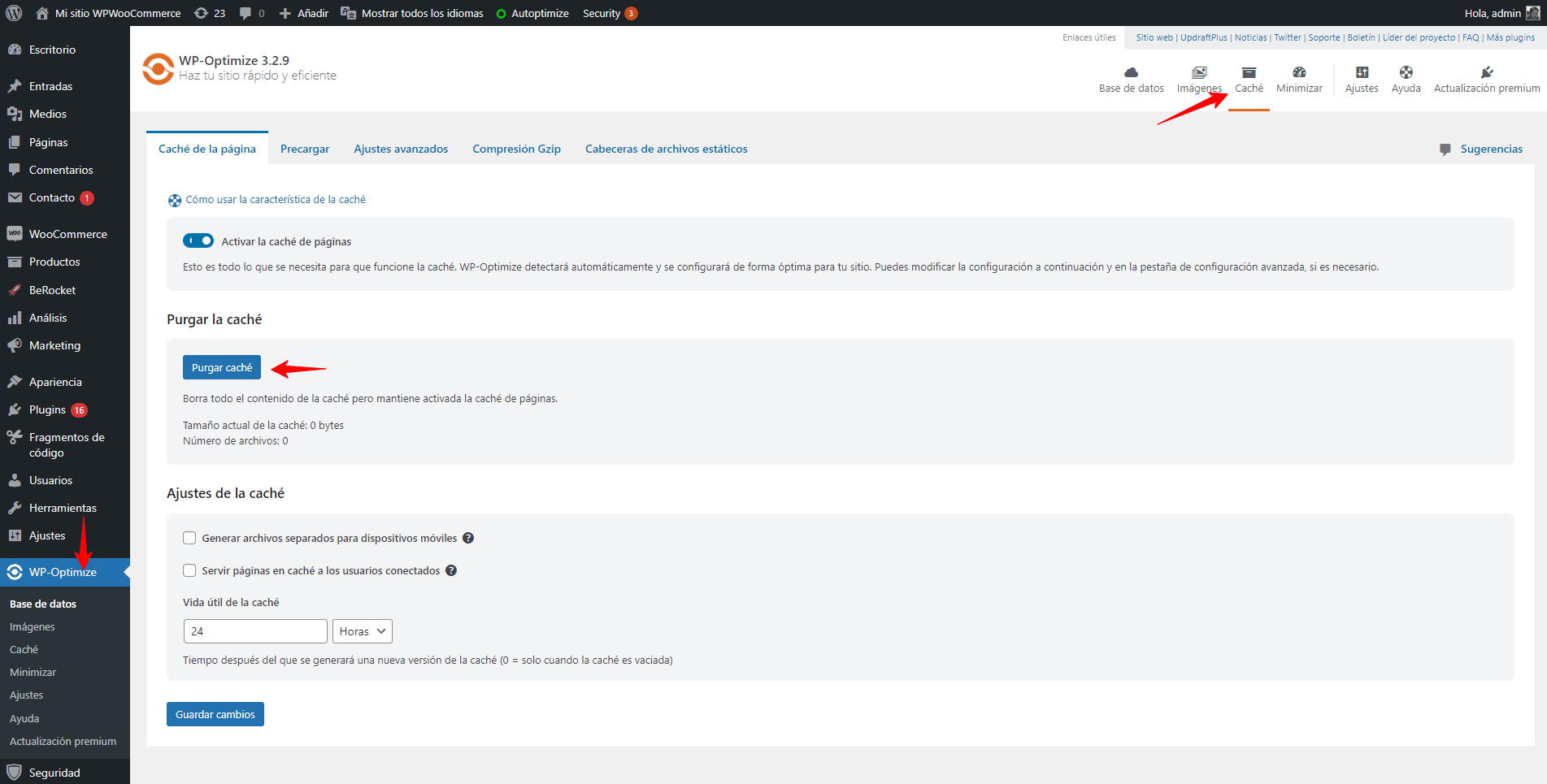Open Ajustes sliders icon in header
Viewport: 1547px width, 784px height.
[1362, 72]
